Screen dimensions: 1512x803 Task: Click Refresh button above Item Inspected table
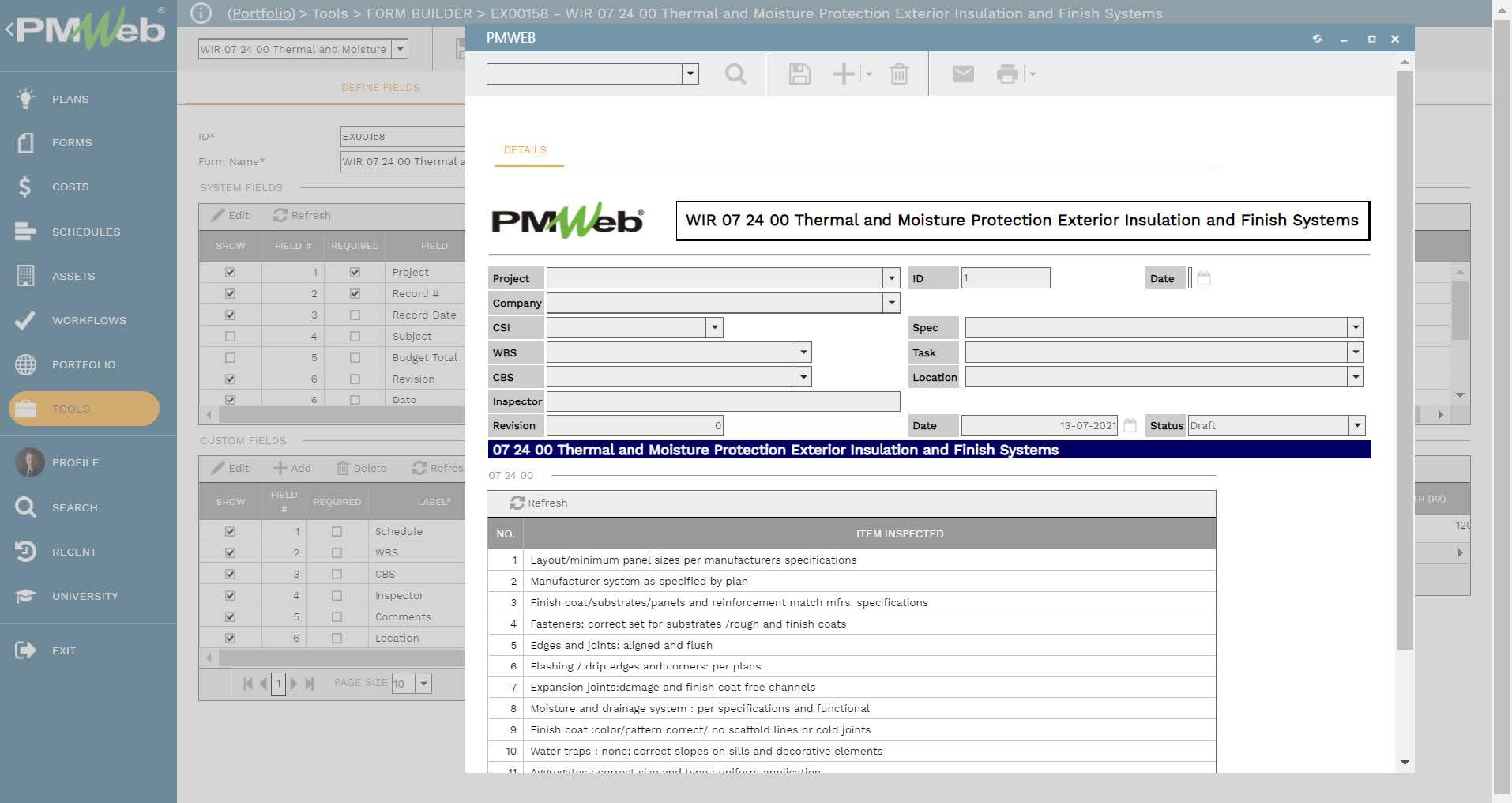point(539,503)
